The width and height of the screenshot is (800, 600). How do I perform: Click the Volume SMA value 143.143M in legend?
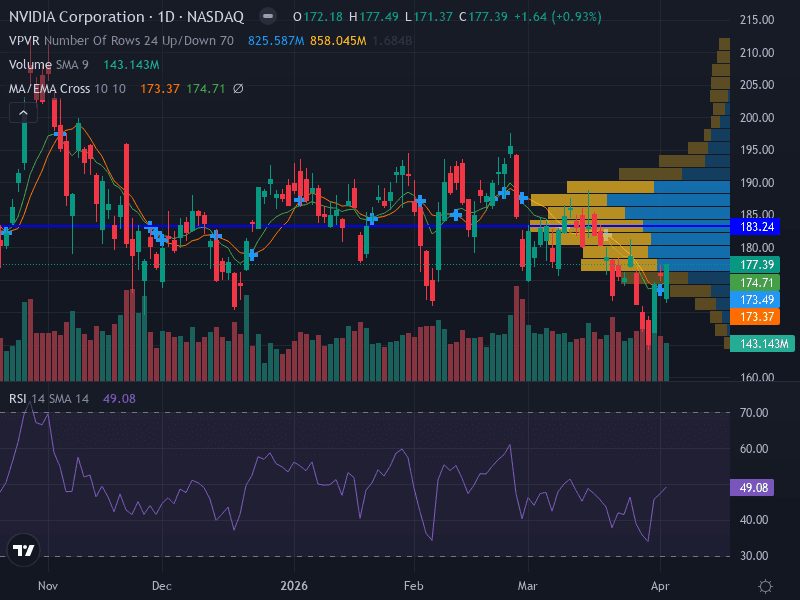tap(132, 65)
